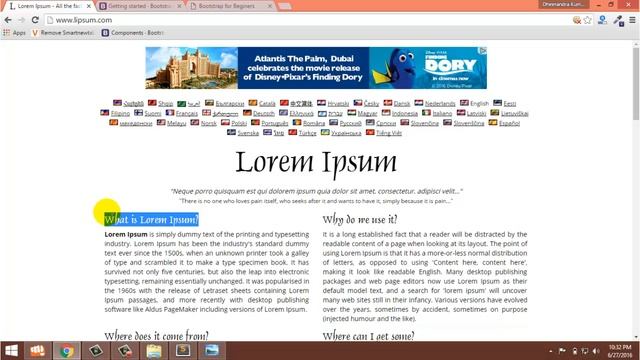640x360 pixels.
Task: Click the www.lipsum.com address bar
Action: click(306, 20)
